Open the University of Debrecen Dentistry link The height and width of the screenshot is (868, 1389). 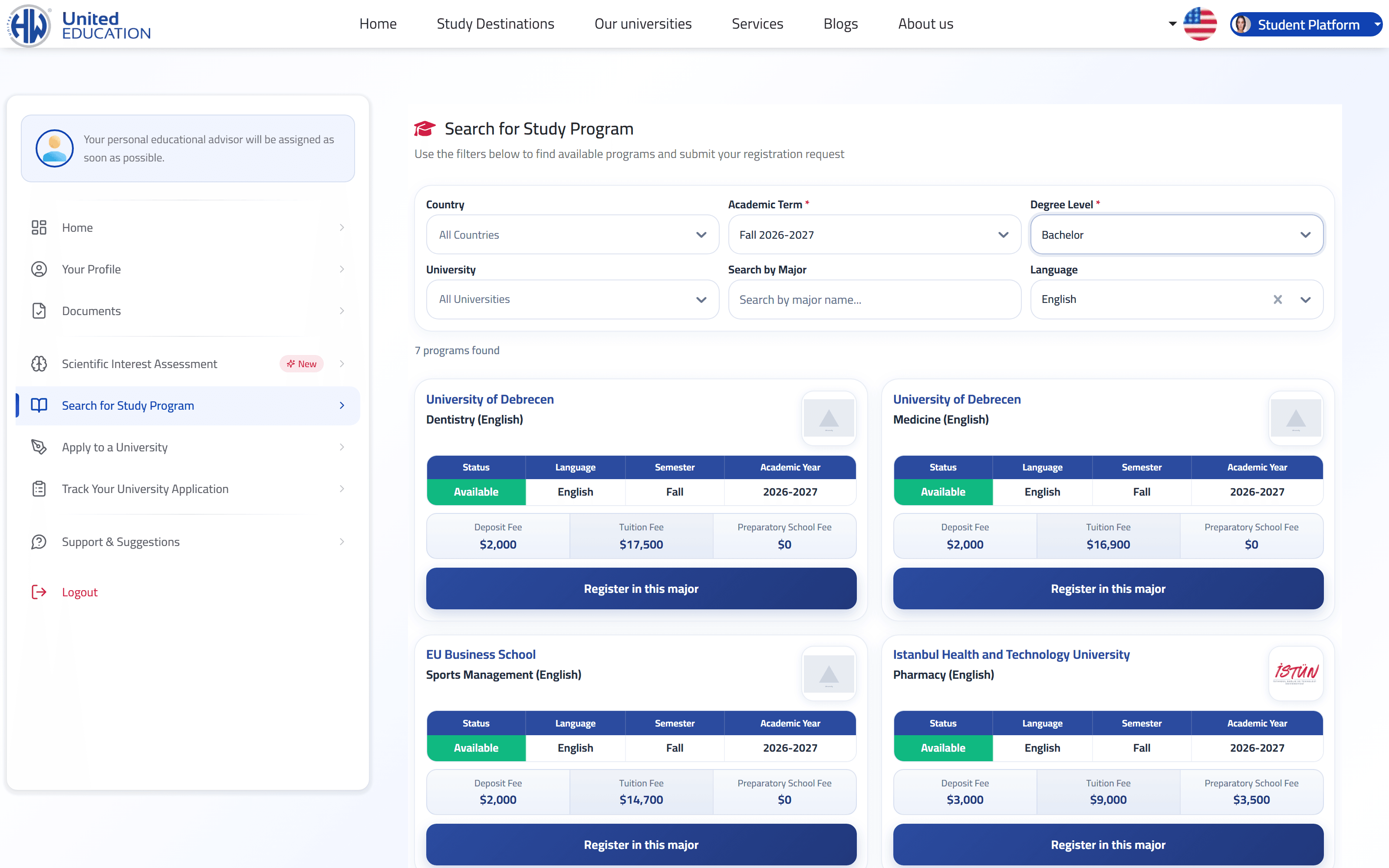490,399
